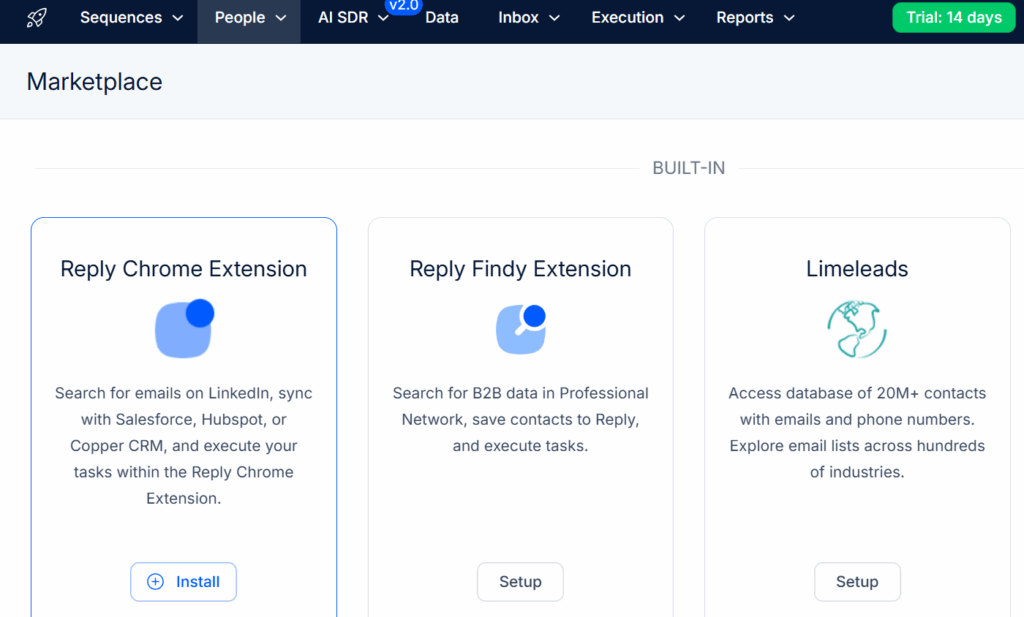The height and width of the screenshot is (617, 1024).
Task: Click Setup for Reply Findy Extension
Action: pos(520,582)
